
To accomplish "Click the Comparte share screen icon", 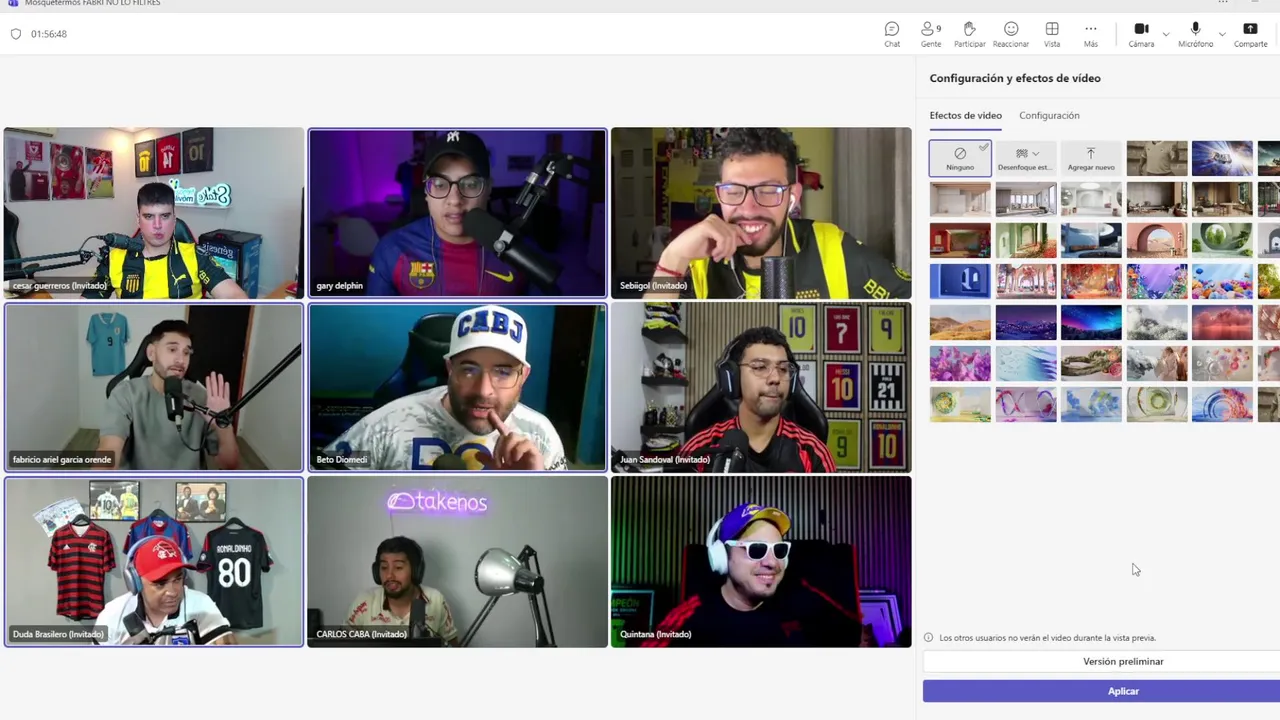I will [1250, 34].
